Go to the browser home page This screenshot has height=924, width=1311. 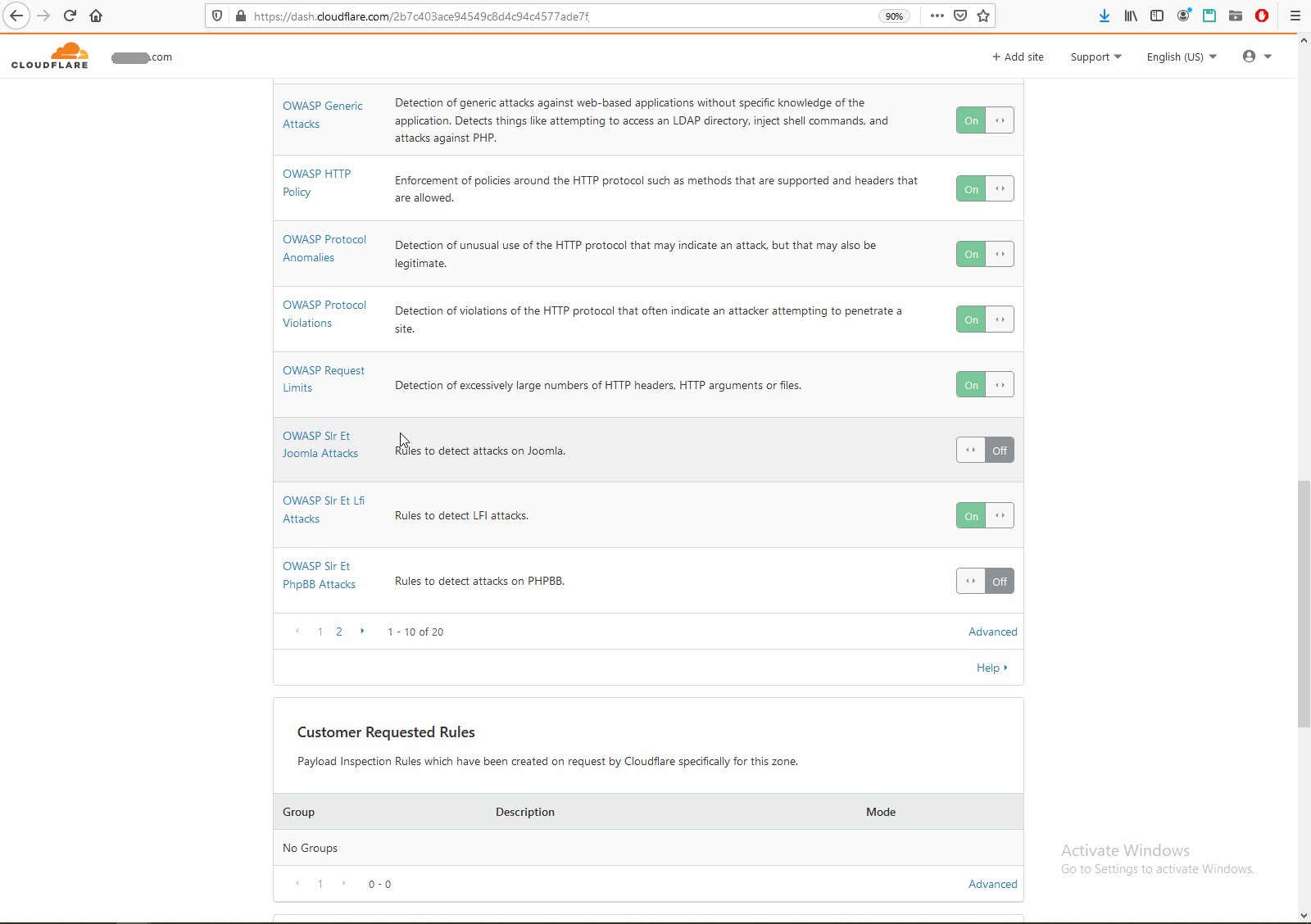(x=96, y=16)
